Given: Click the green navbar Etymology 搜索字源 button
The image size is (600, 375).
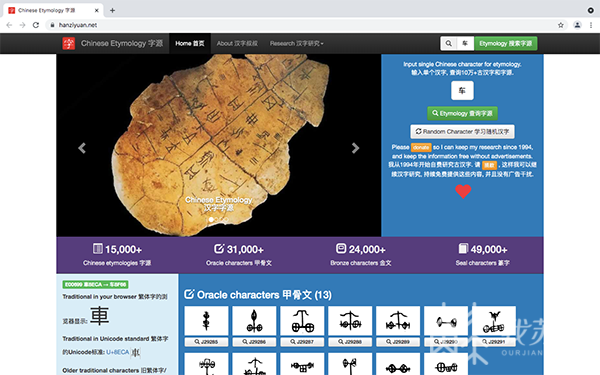Looking at the screenshot, I should click(505, 44).
